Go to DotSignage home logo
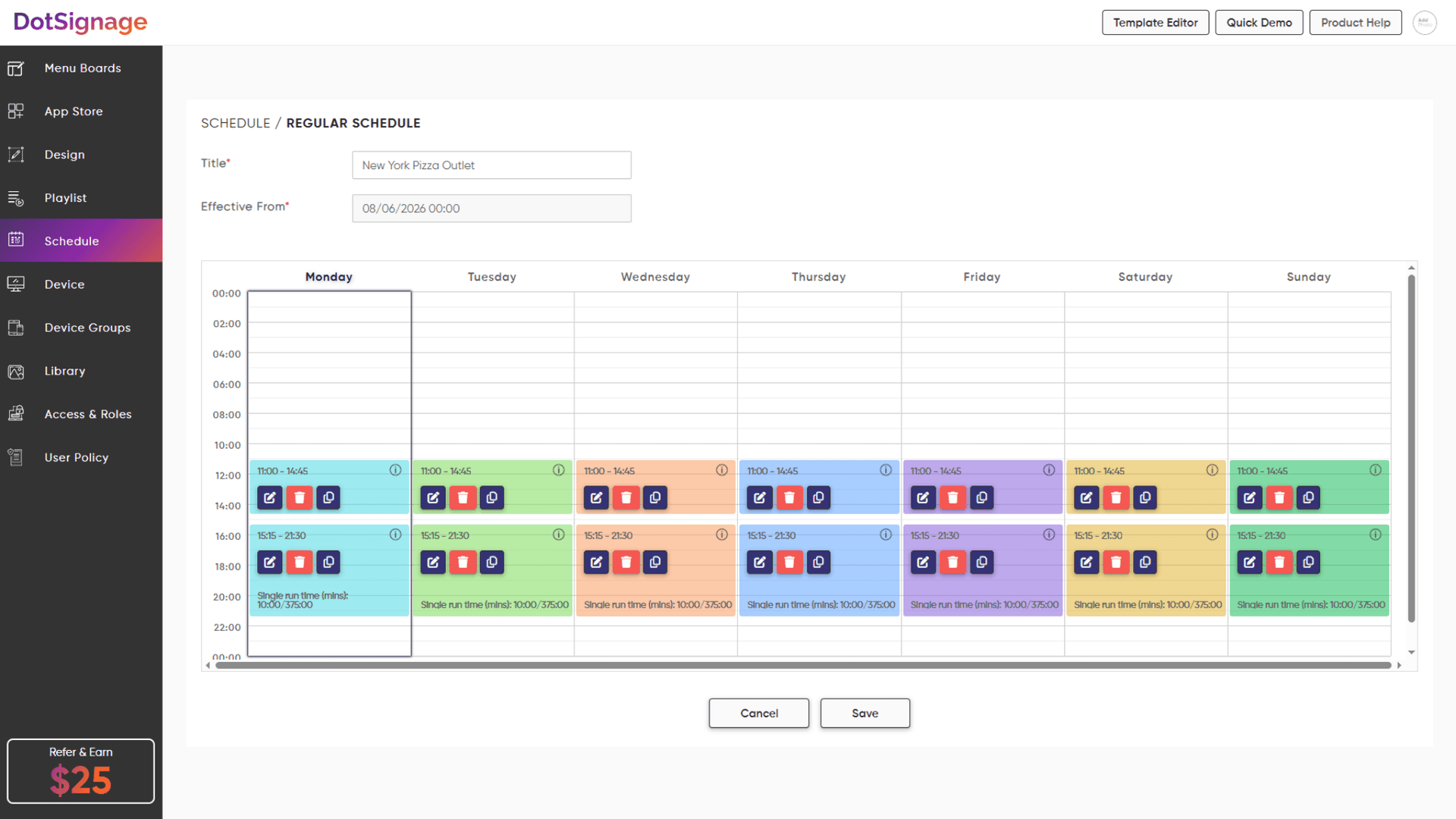This screenshot has width=1456, height=819. pos(80,23)
